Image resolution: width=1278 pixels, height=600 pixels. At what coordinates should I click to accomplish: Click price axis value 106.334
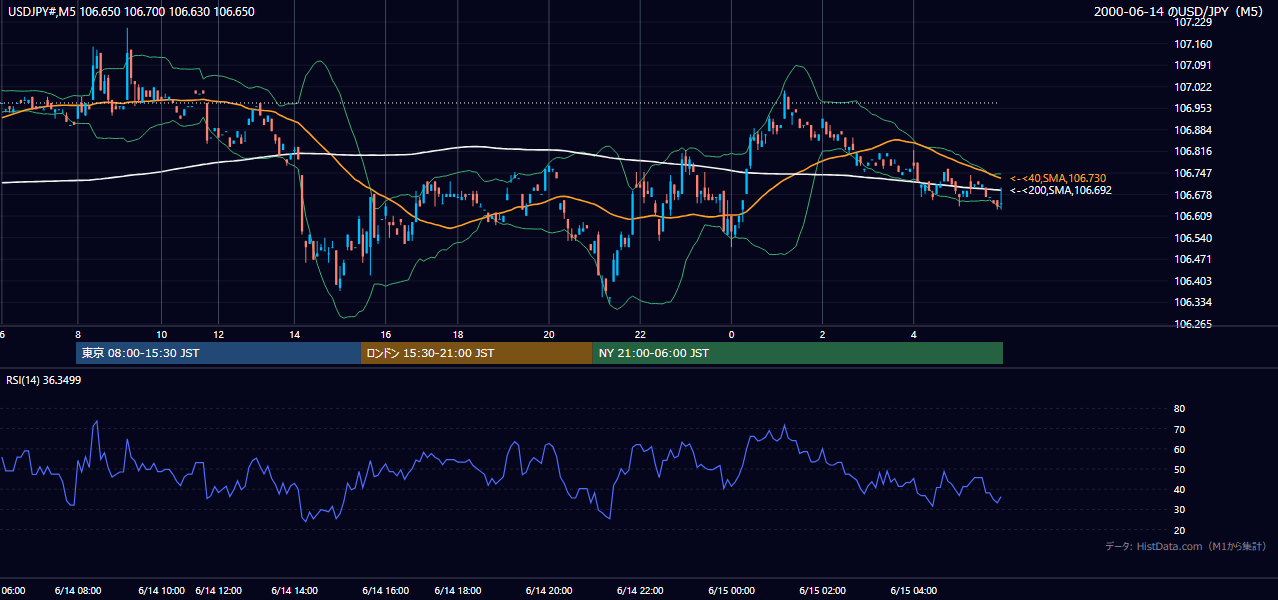[x=1193, y=302]
